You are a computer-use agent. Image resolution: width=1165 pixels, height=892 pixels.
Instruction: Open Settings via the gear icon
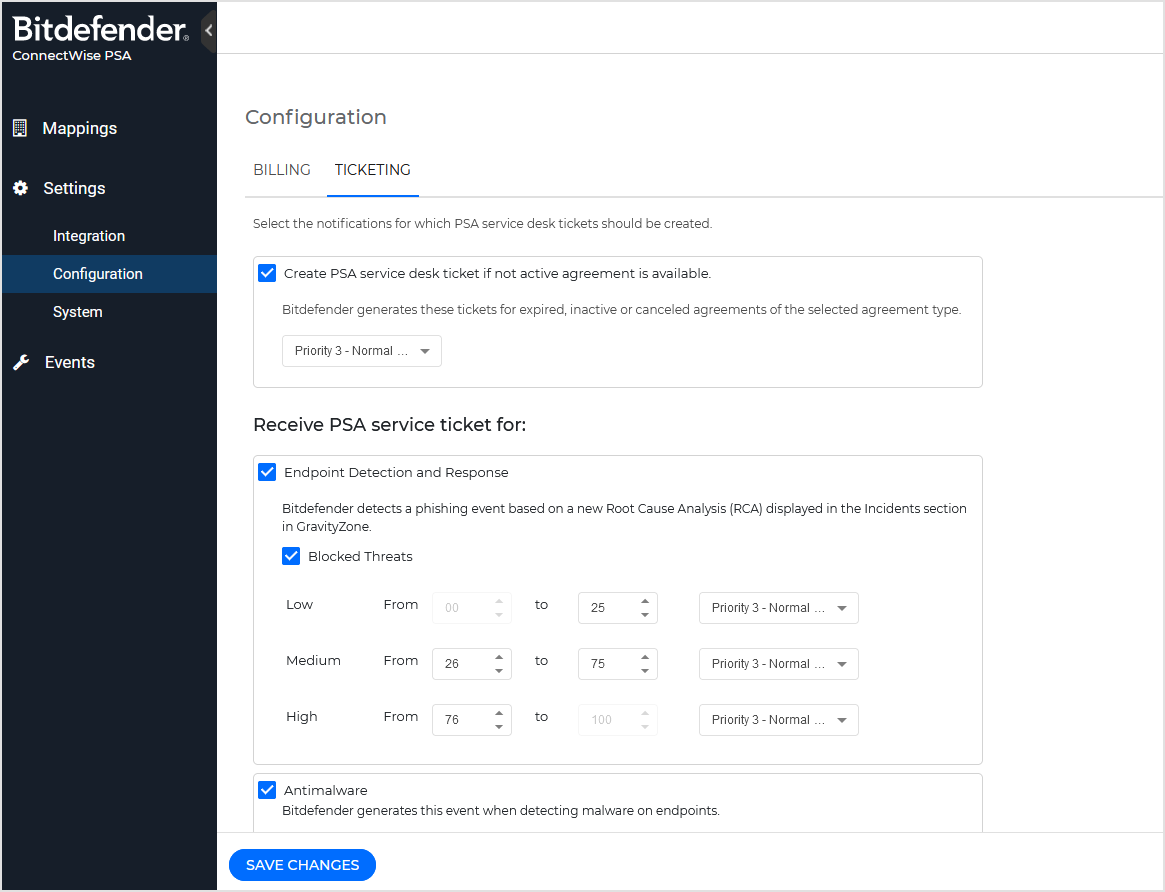[x=22, y=188]
